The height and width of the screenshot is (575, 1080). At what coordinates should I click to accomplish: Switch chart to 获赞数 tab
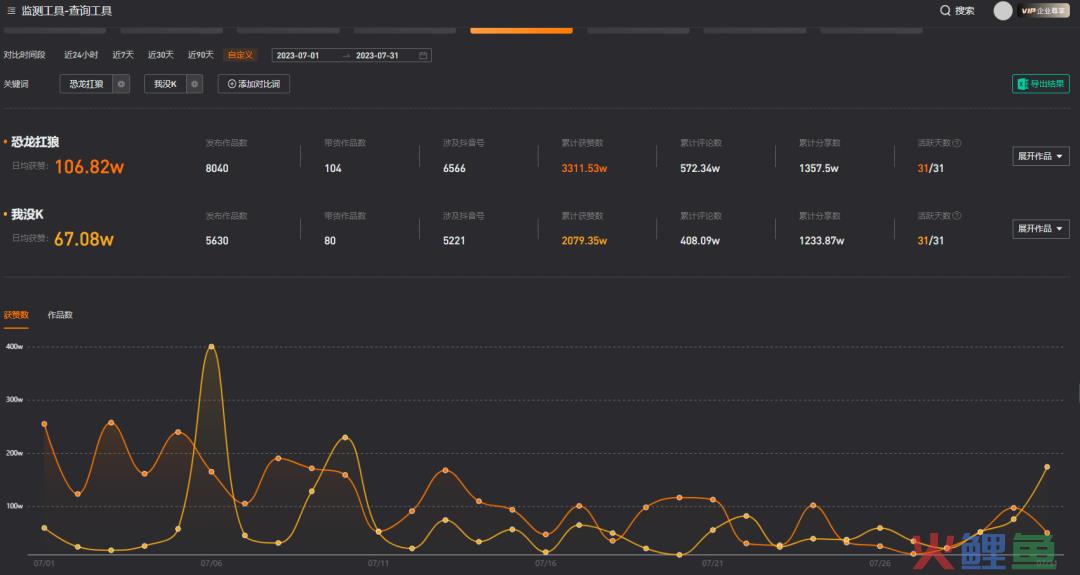(x=16, y=315)
